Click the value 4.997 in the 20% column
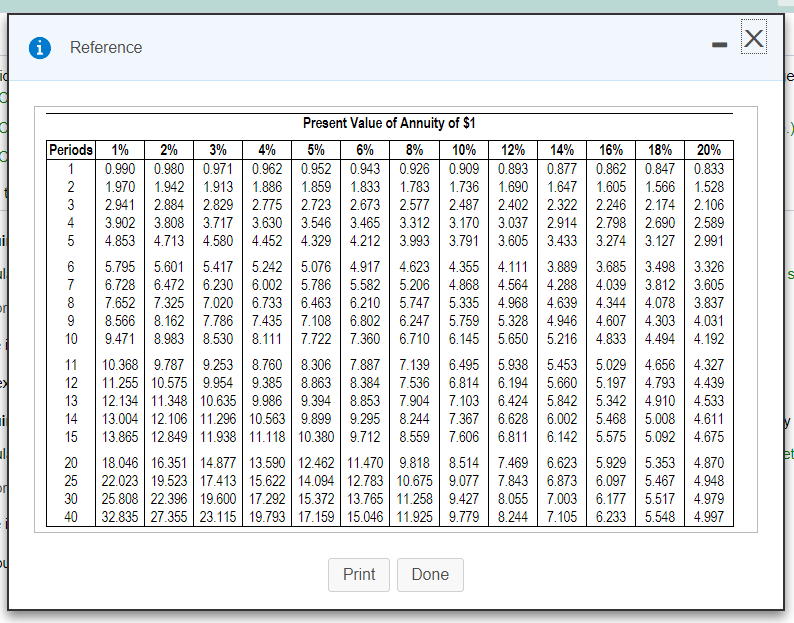The image size is (794, 623). coord(709,517)
